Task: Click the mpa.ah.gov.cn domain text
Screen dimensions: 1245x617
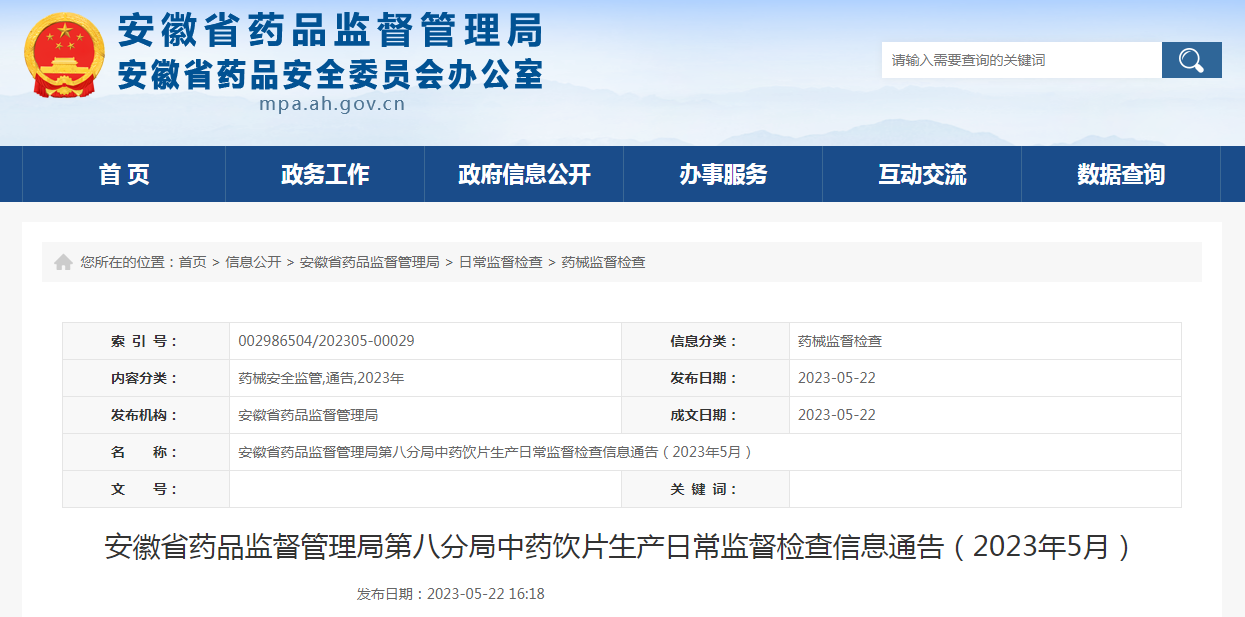Action: pyautogui.click(x=331, y=103)
